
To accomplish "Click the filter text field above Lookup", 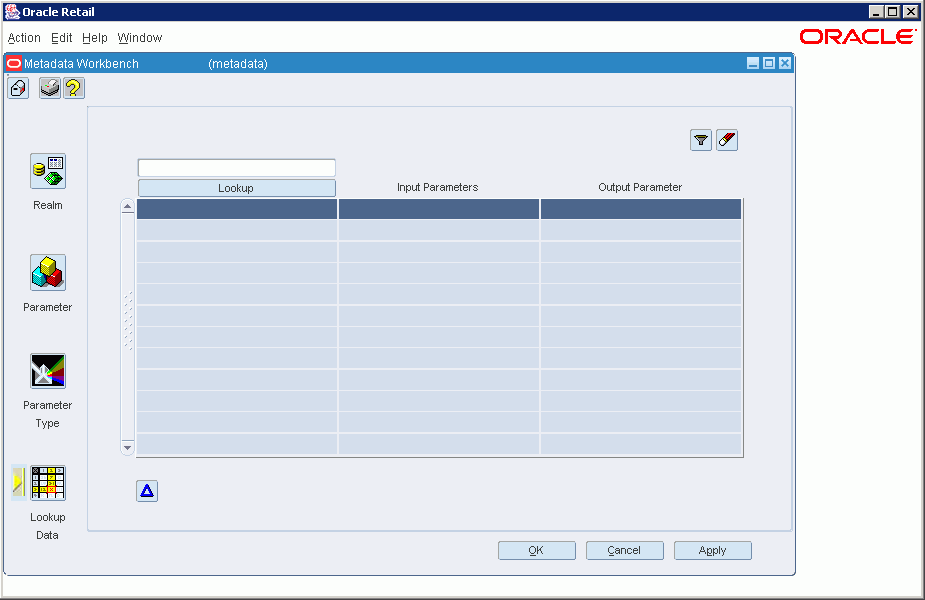I will (237, 168).
